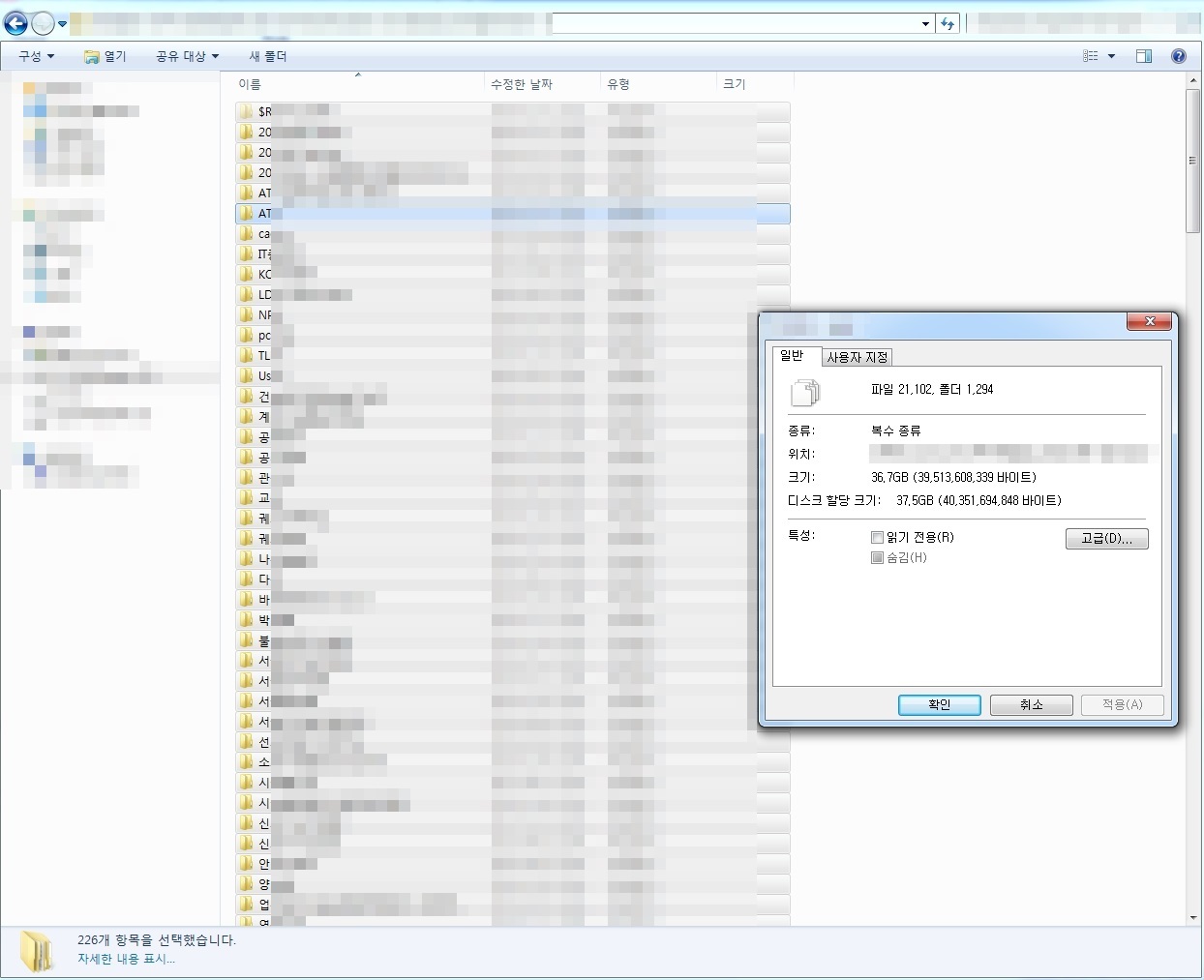Click the folder icon of the KC row
The width and height of the screenshot is (1204, 980).
246,274
